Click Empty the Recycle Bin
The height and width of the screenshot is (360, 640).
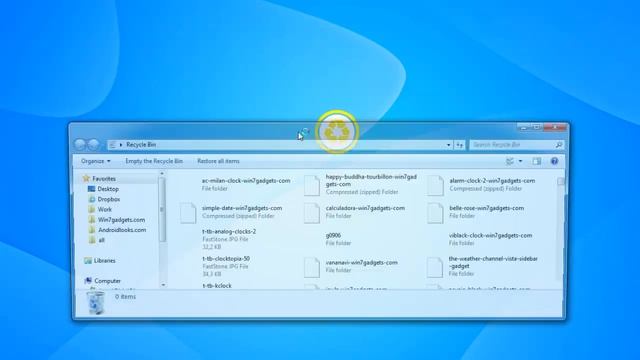click(x=154, y=161)
